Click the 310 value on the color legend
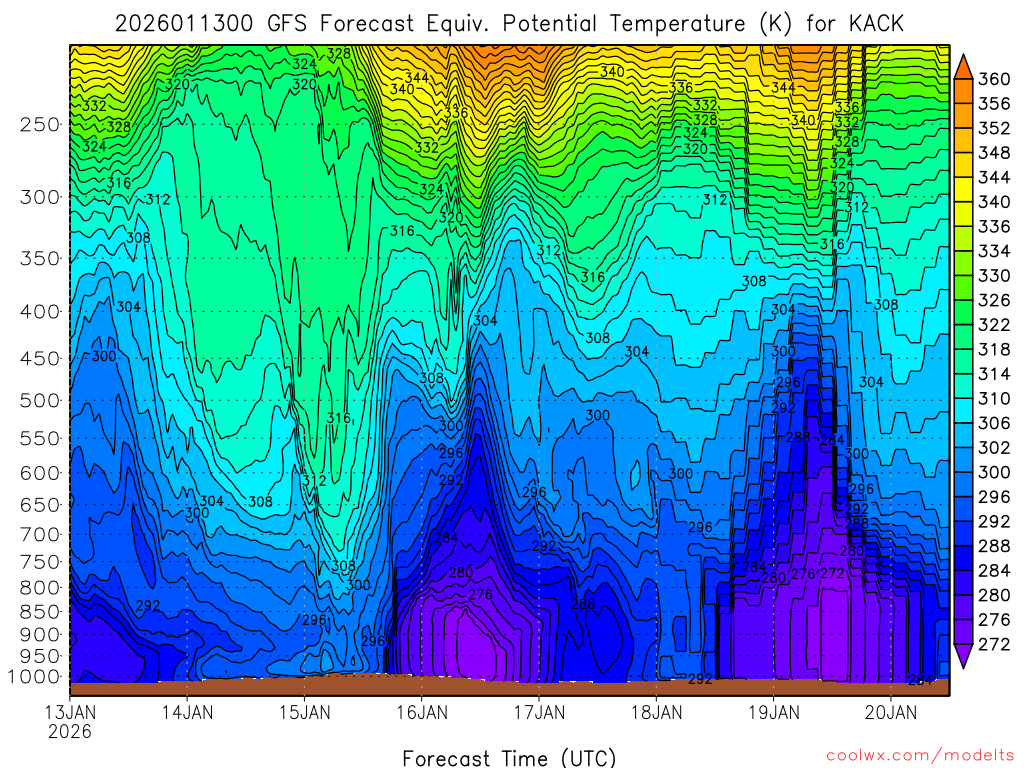1024x768 pixels. pyautogui.click(x=994, y=398)
